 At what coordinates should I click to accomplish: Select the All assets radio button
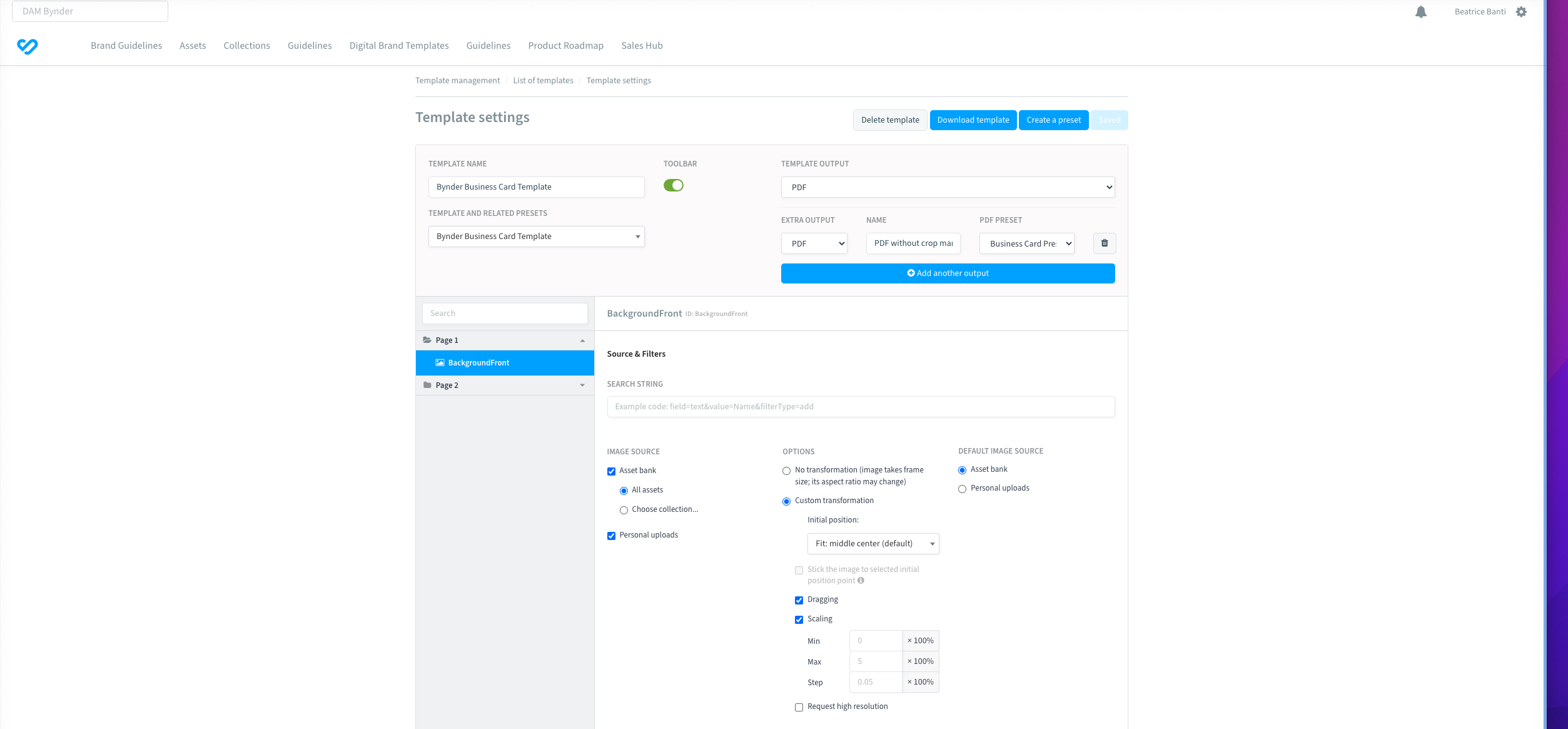point(624,491)
